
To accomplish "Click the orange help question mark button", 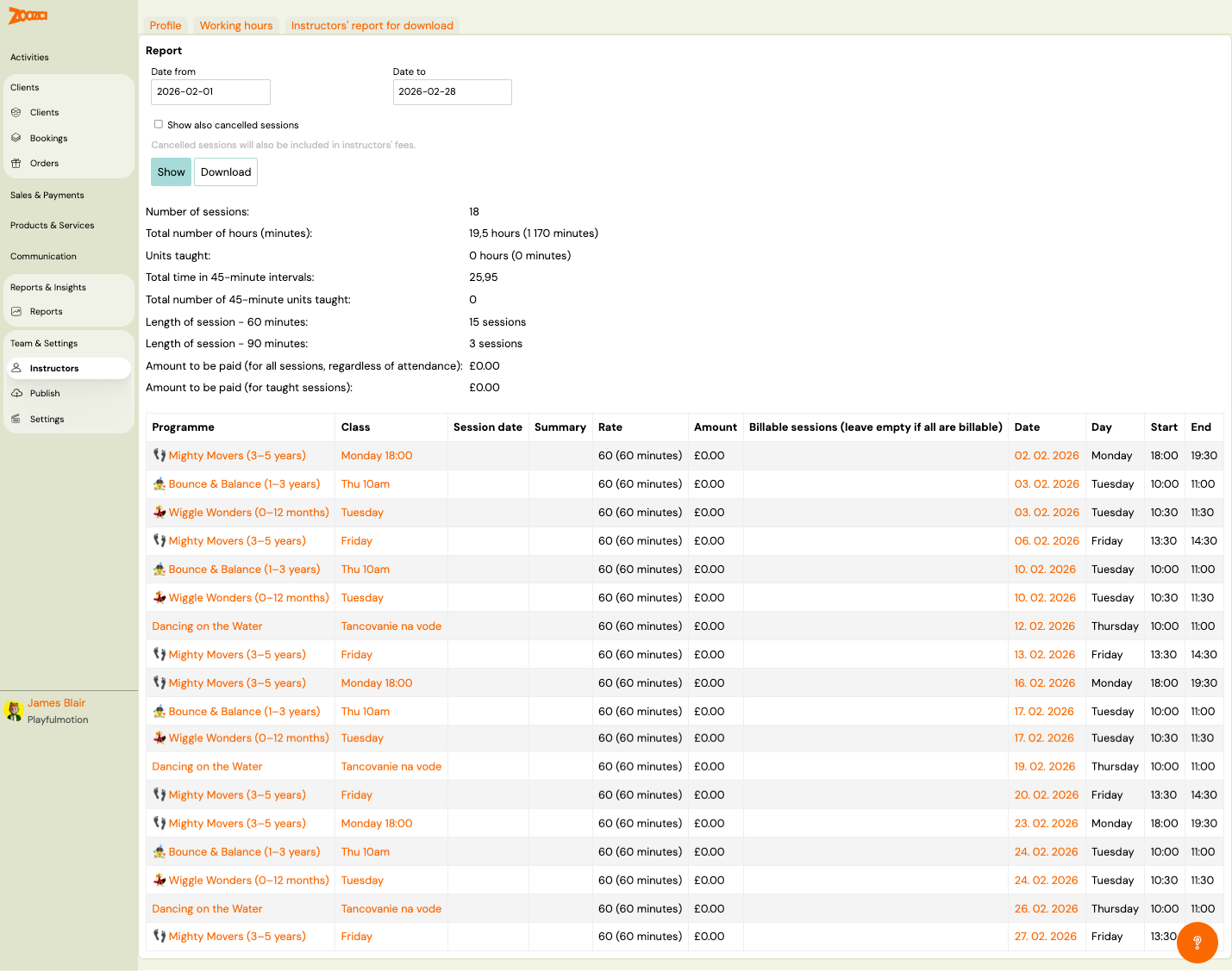I will tap(1197, 942).
